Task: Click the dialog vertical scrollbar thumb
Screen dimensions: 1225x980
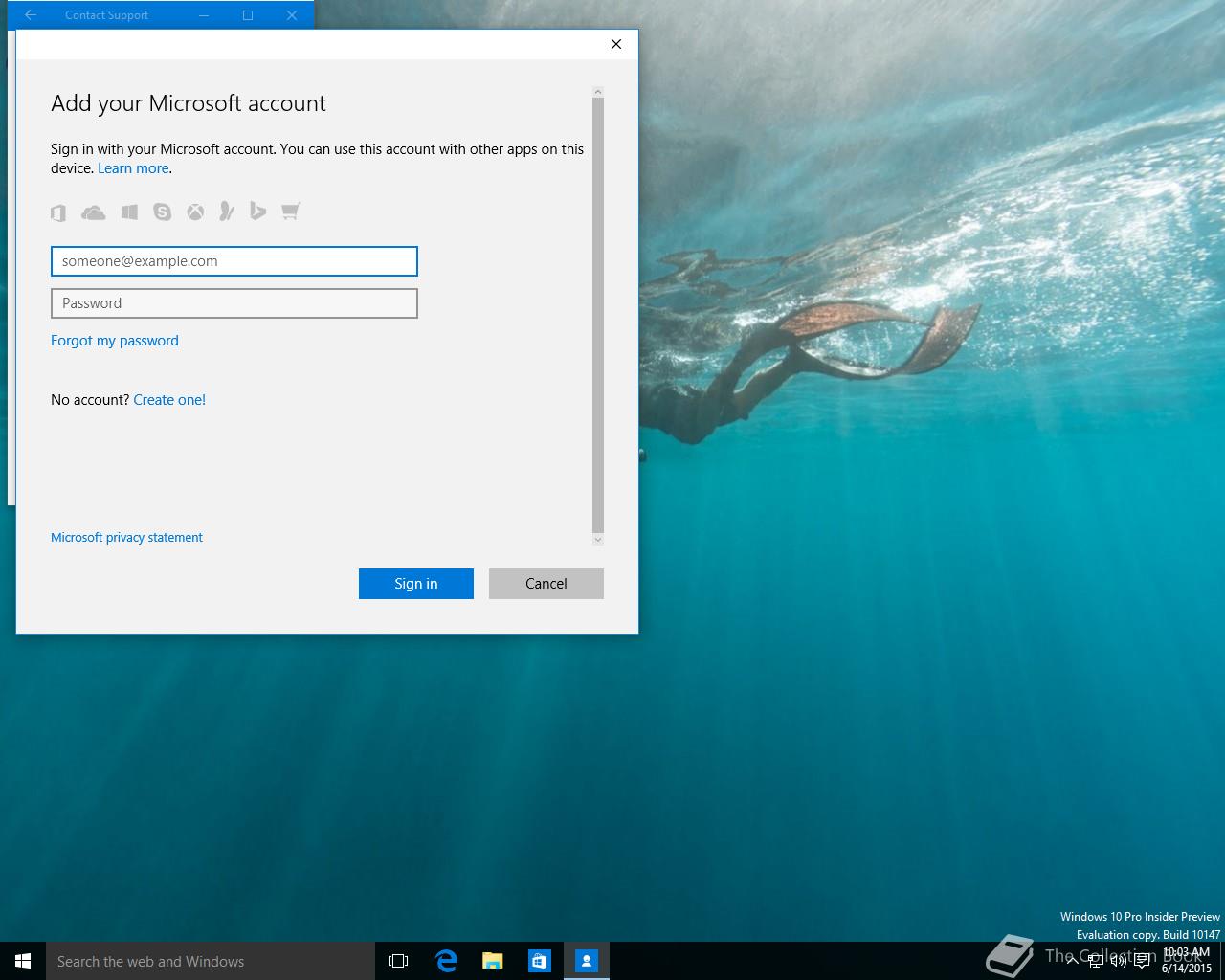Action: coord(598,315)
